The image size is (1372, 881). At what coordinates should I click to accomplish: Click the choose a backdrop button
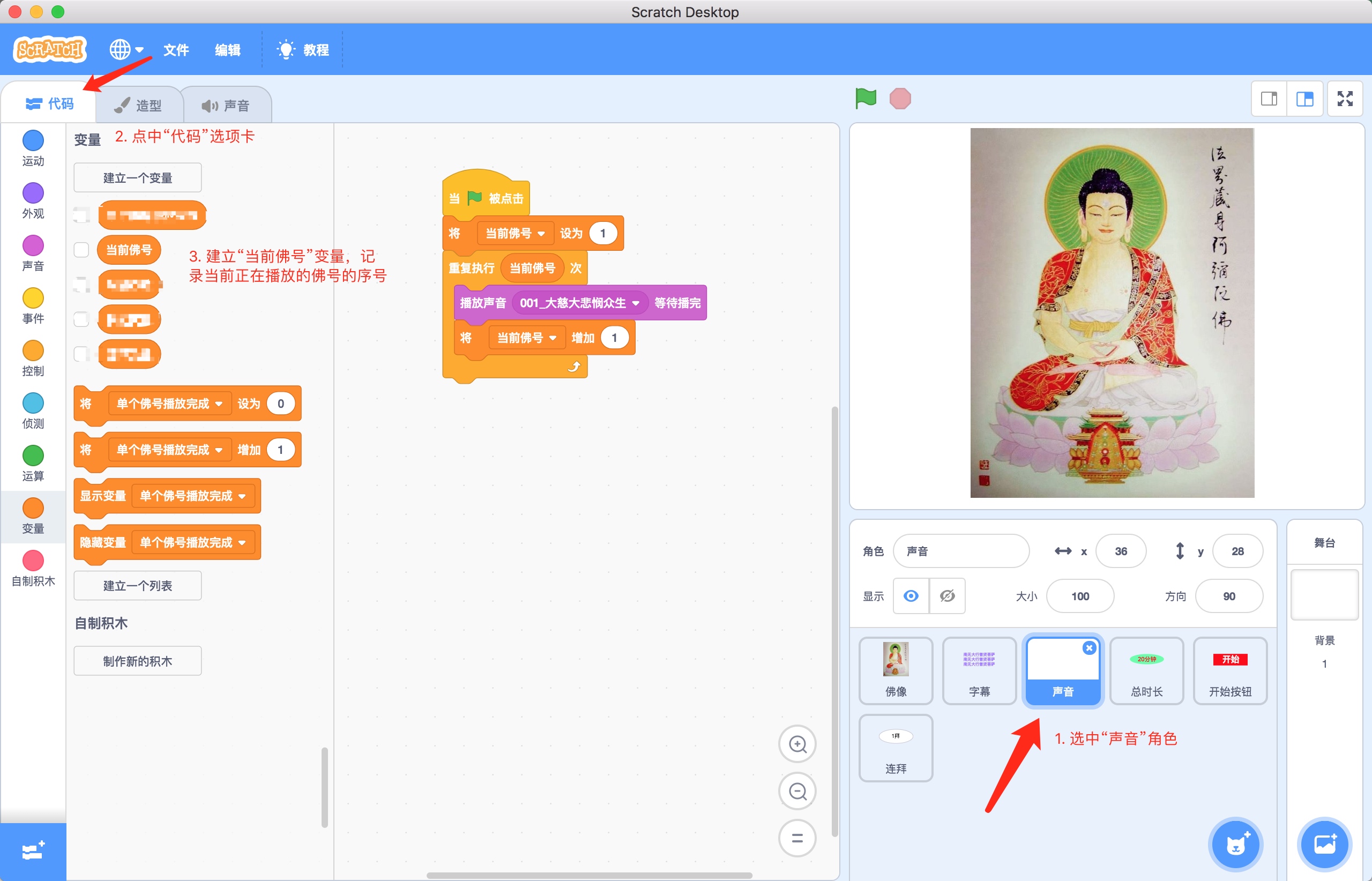pyautogui.click(x=1325, y=845)
